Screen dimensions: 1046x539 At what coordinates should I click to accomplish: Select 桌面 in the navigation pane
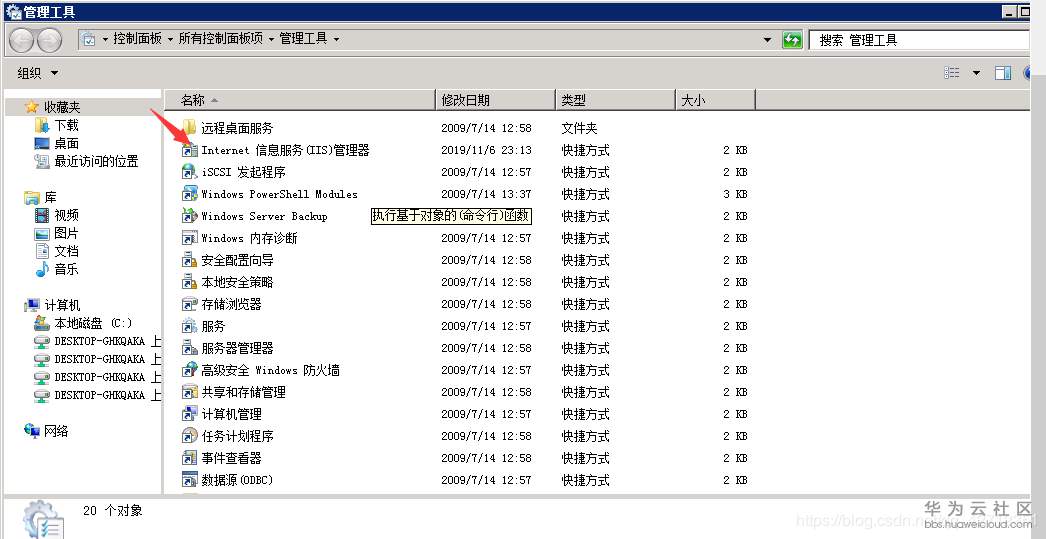[67, 143]
